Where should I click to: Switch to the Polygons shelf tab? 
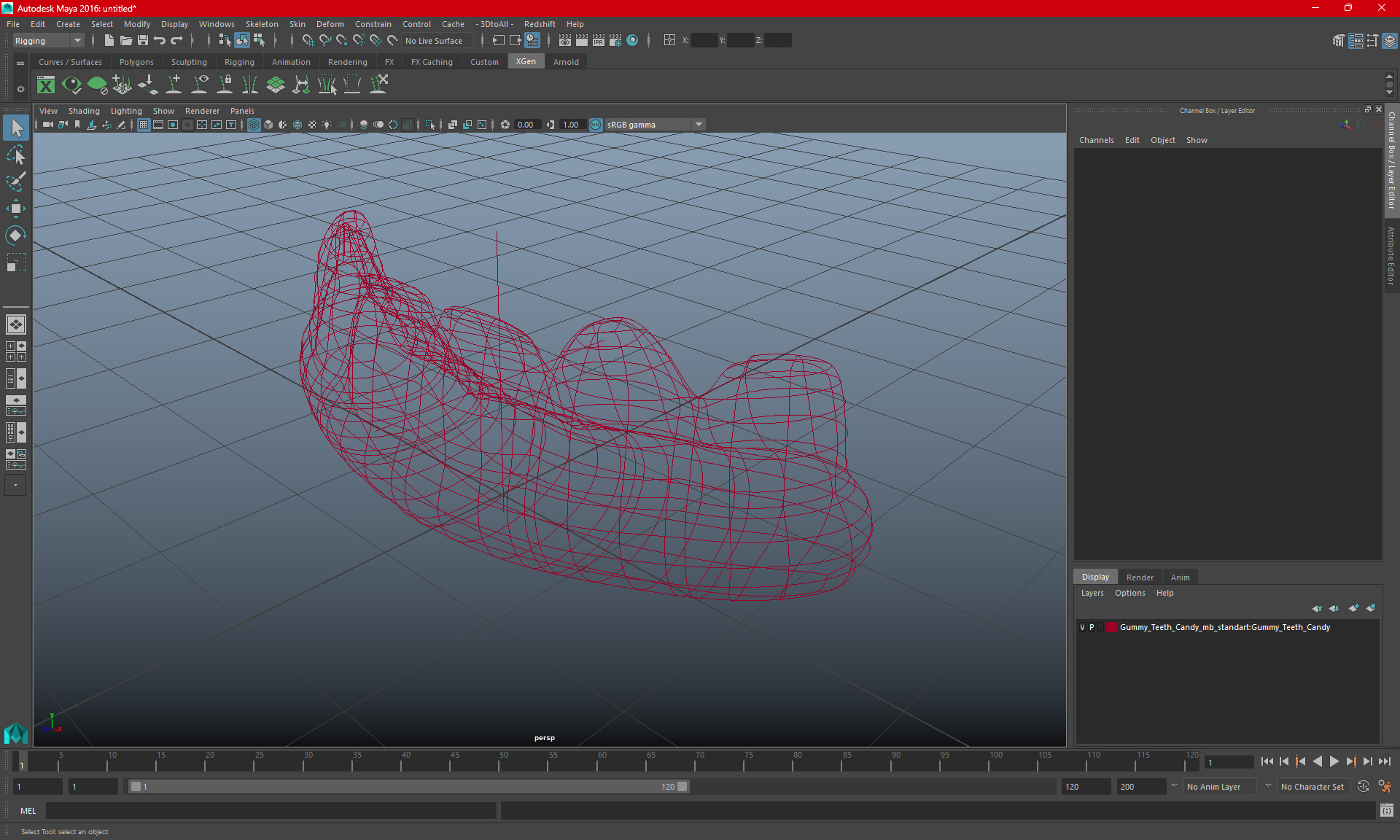tap(136, 62)
